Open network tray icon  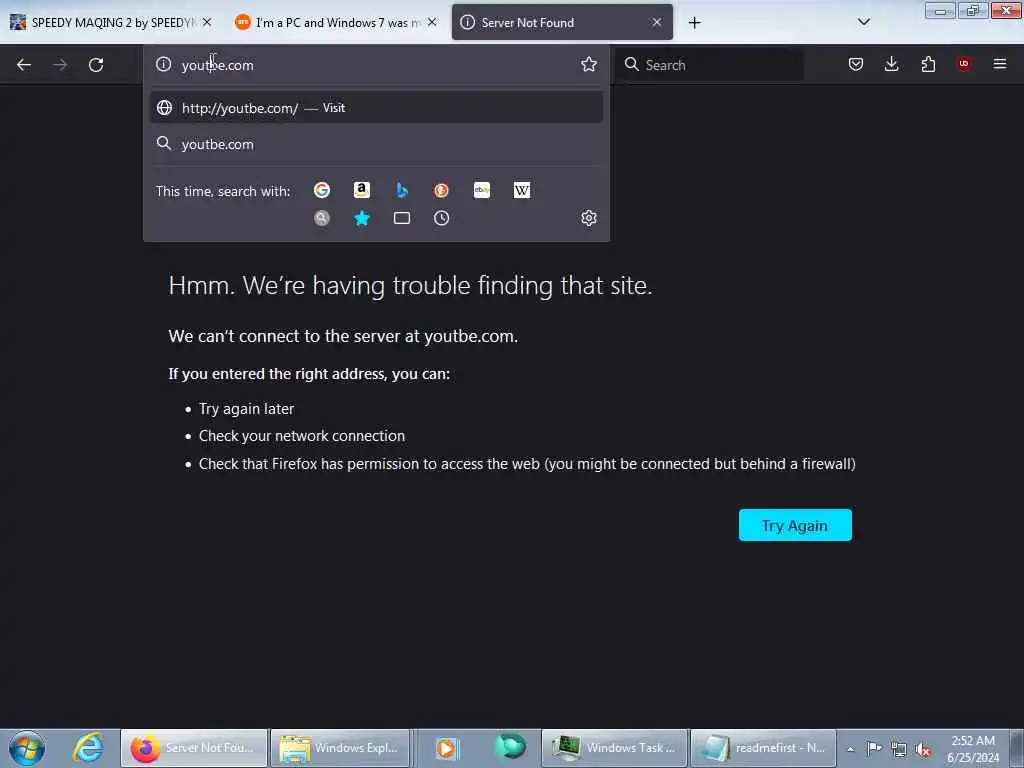[x=899, y=749]
